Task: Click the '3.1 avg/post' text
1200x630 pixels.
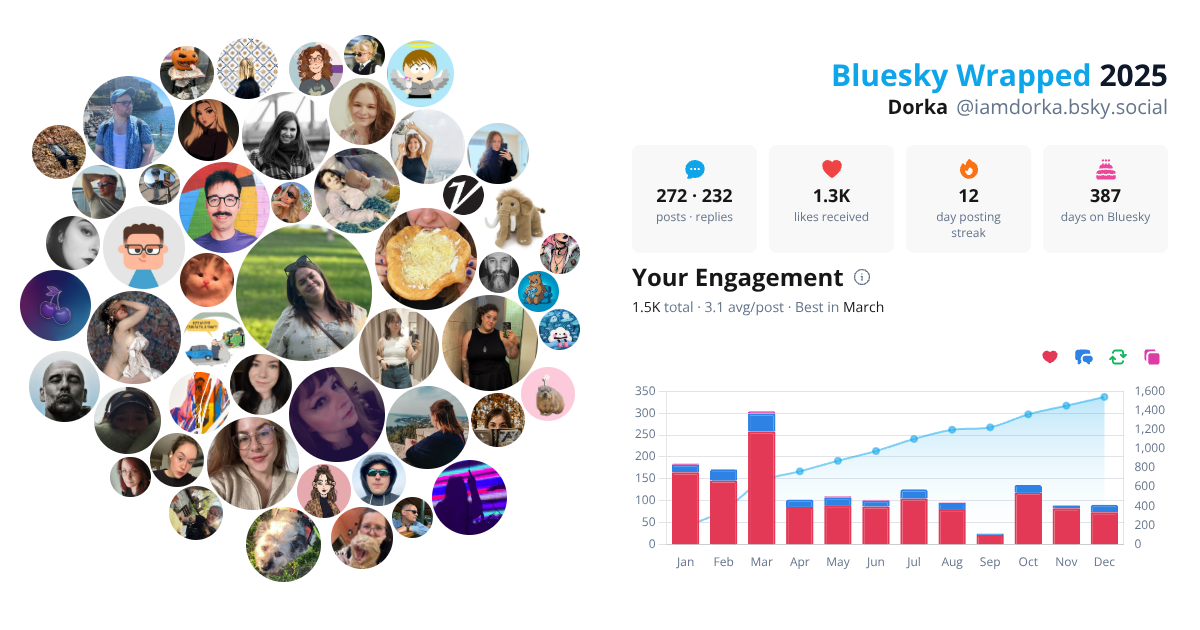Action: pyautogui.click(x=744, y=307)
